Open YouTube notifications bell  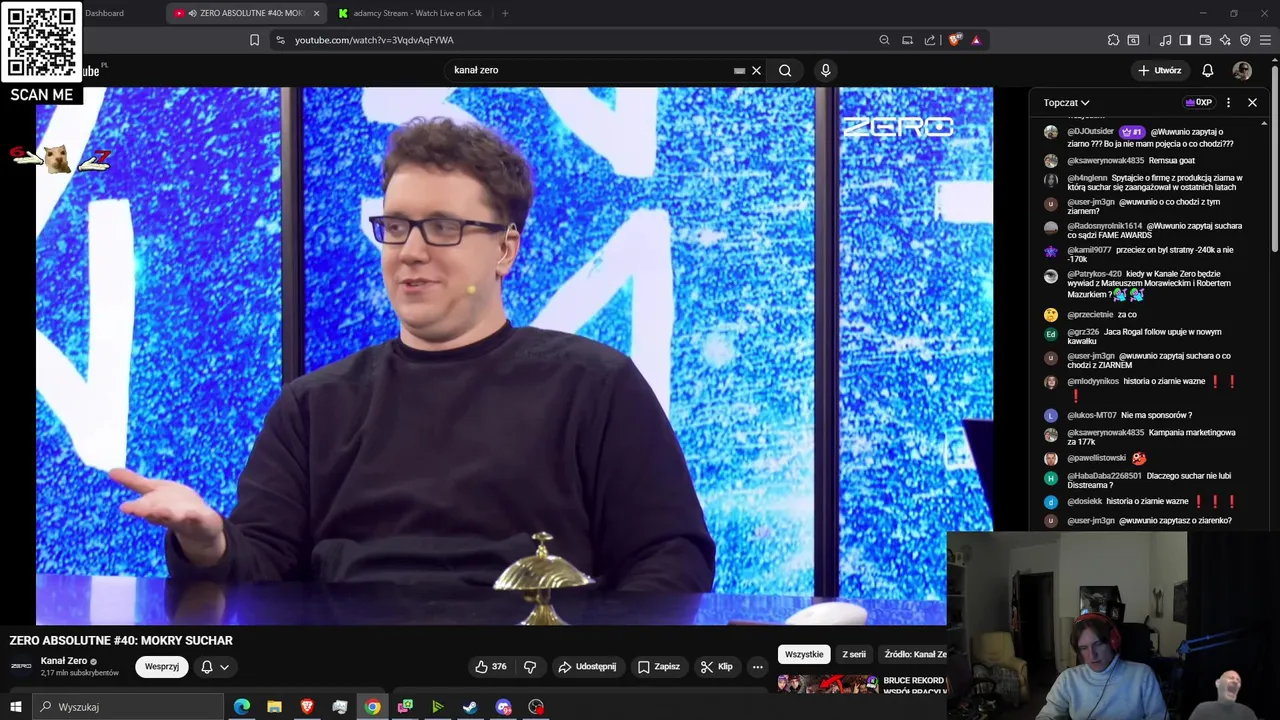point(1207,70)
